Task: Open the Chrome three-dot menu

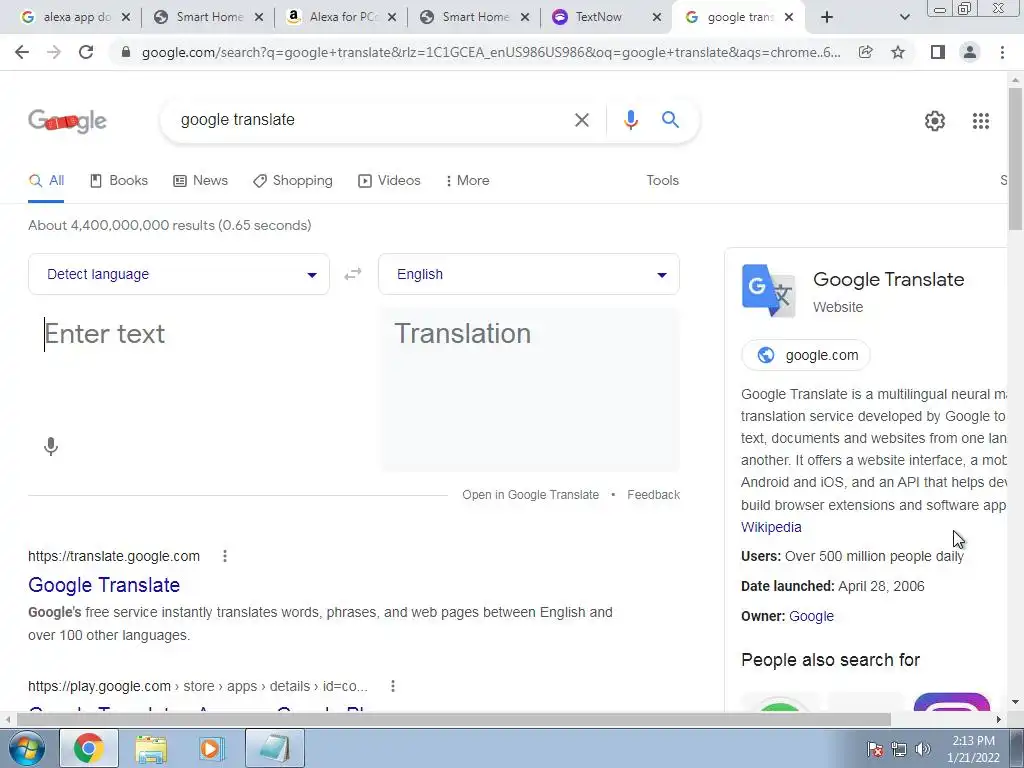Action: (1002, 52)
